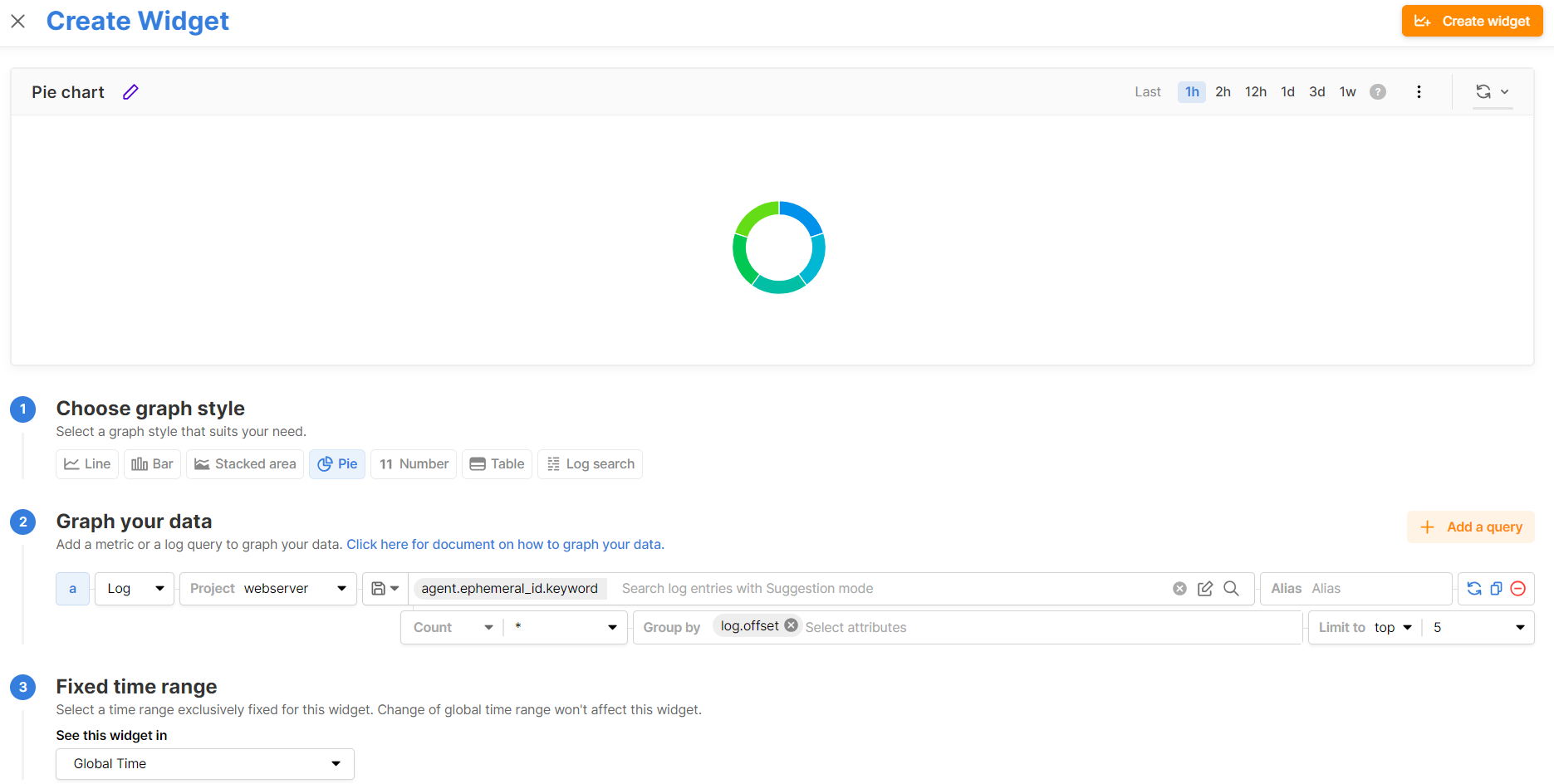Open the graph your data documentation link

[505, 545]
